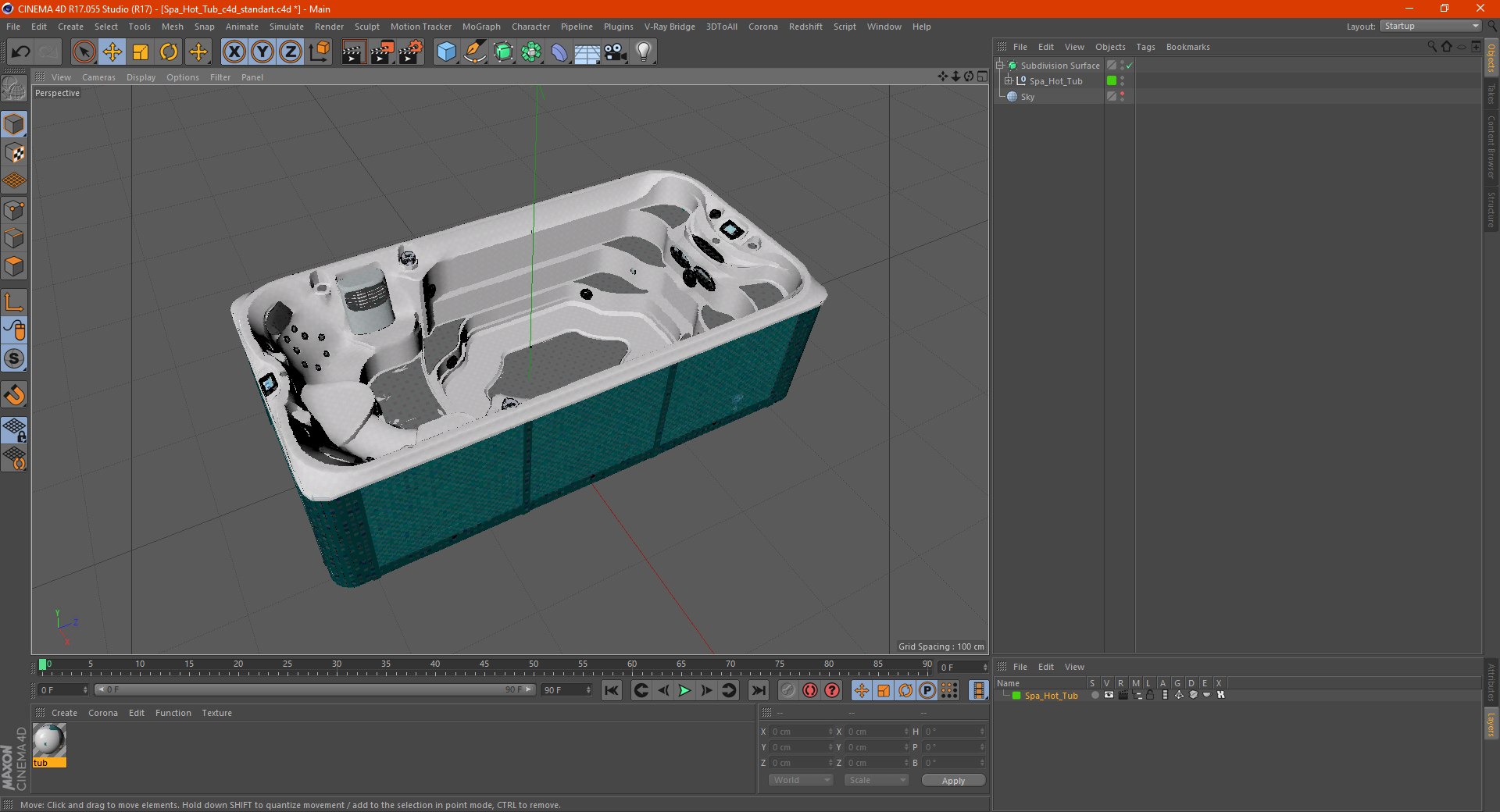Select the Live Selection tool

tap(84, 52)
